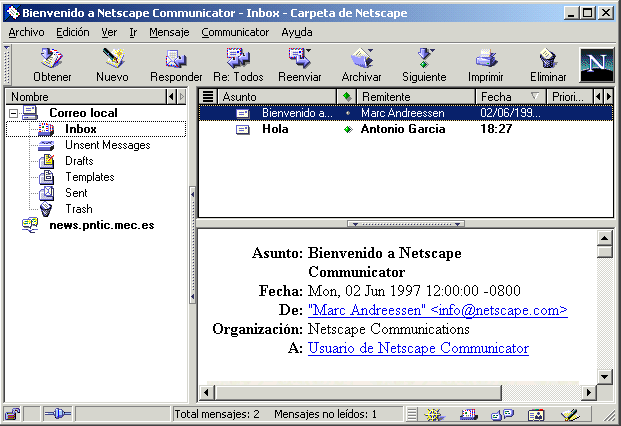Toggle read status of Bienvenido message
The height and width of the screenshot is (426, 621).
coord(348,113)
